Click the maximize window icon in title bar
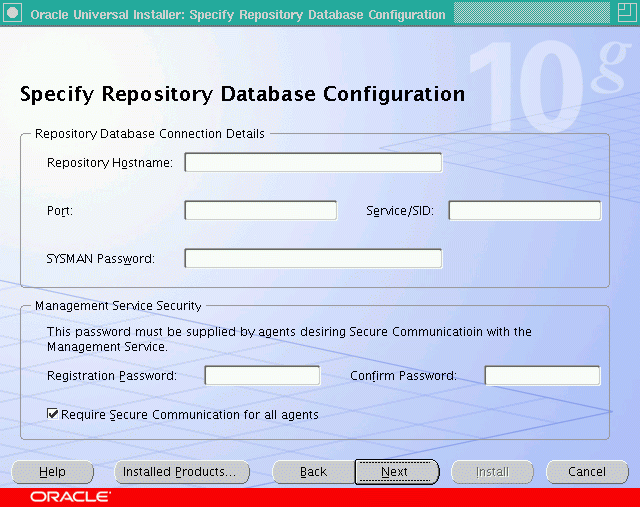640x507 pixels. point(627,13)
